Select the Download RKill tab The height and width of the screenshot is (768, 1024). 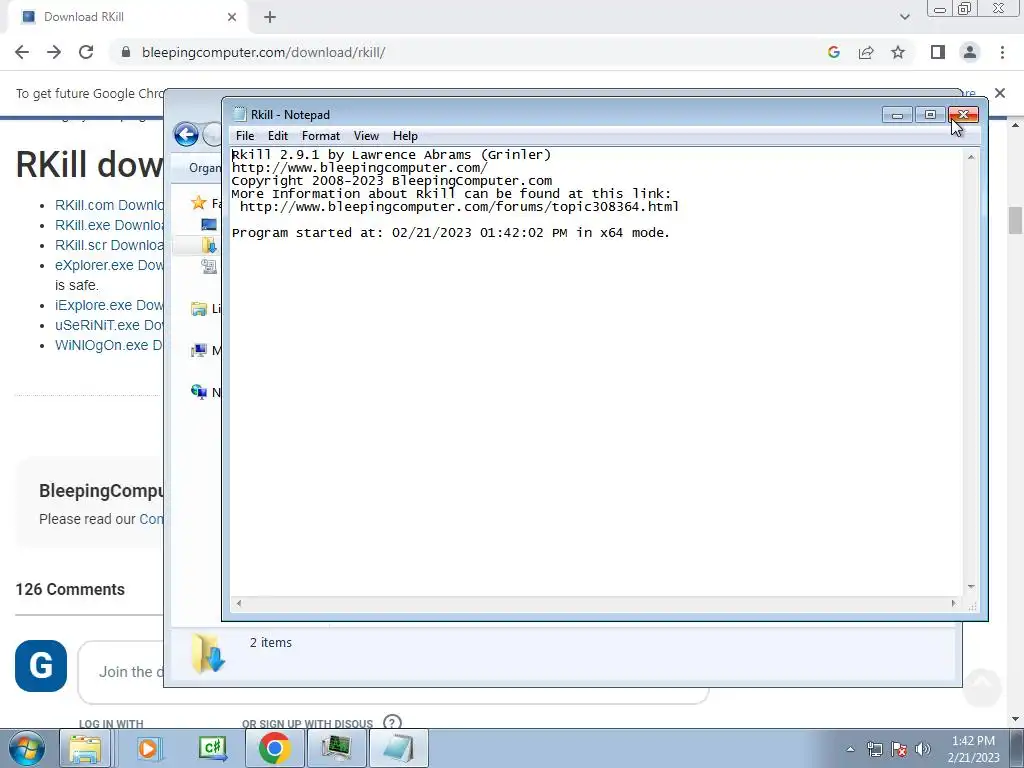click(x=127, y=17)
